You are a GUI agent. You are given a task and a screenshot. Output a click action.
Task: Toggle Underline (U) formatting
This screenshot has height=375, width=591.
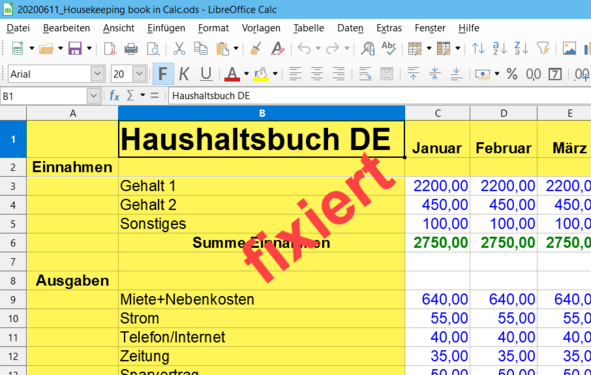coord(206,74)
